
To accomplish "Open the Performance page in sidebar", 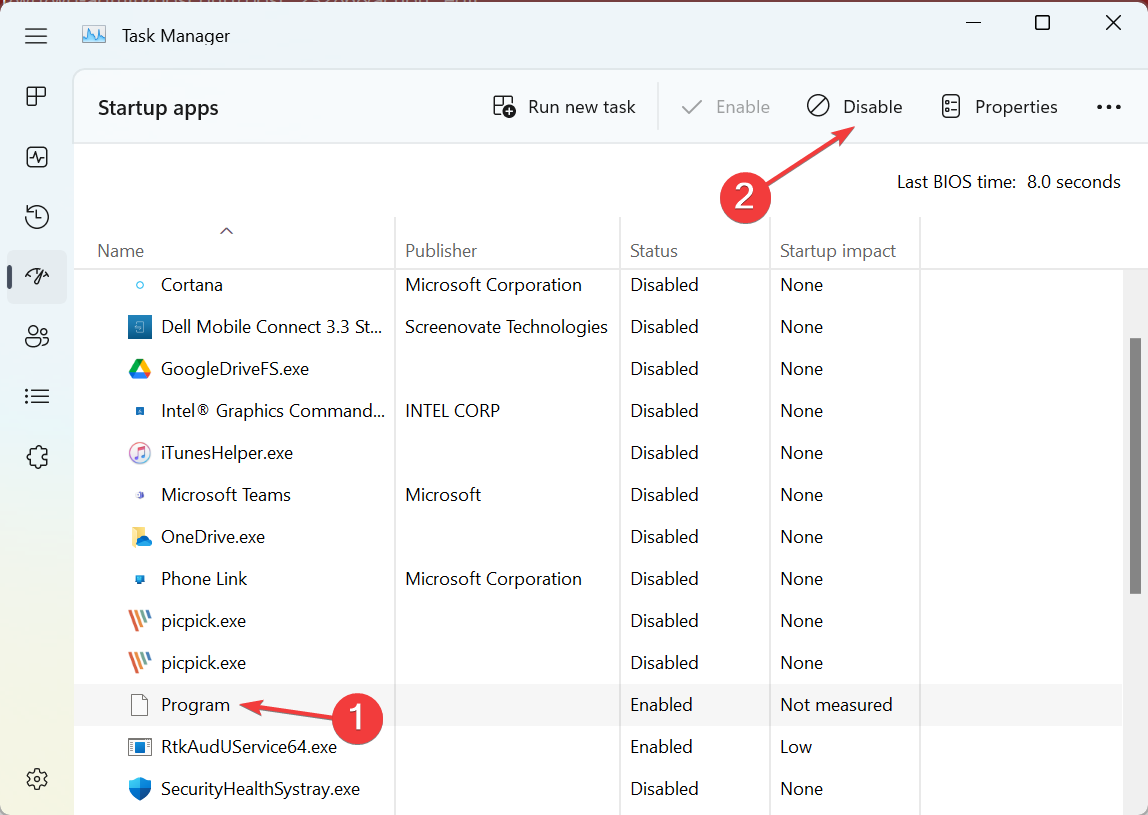I will [x=37, y=157].
